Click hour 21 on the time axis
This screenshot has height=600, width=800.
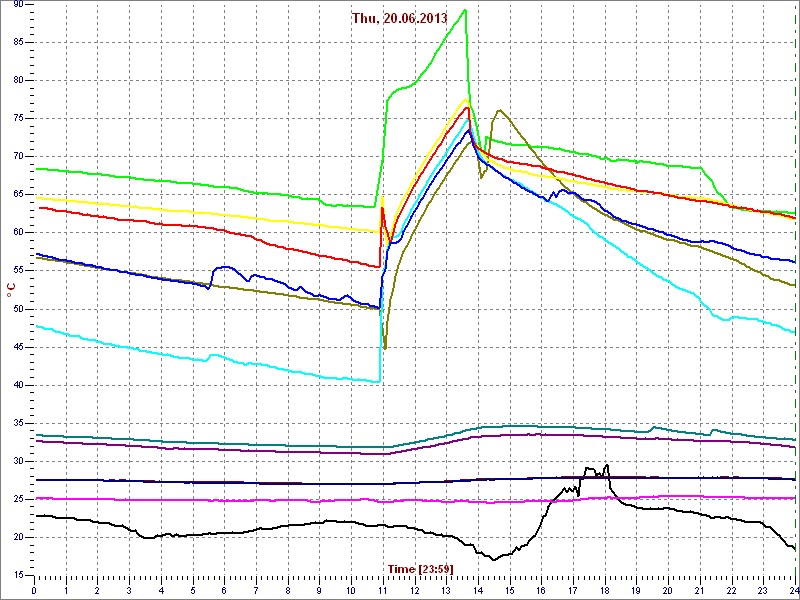pyautogui.click(x=699, y=590)
